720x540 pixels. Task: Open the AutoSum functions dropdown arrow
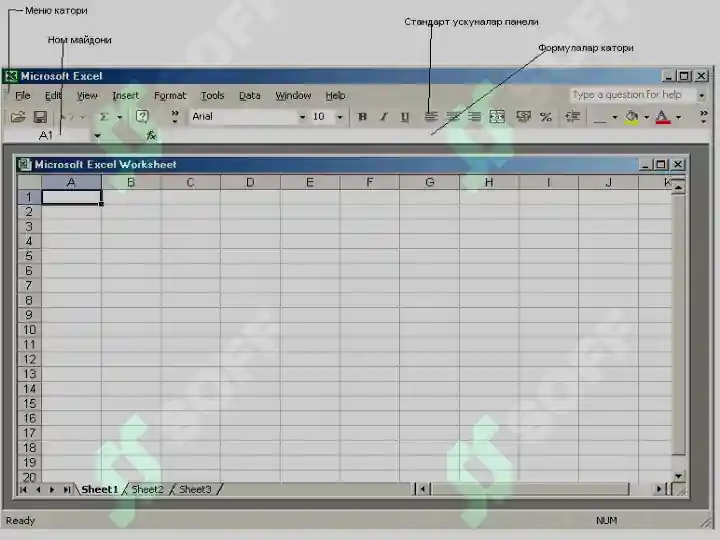[120, 117]
